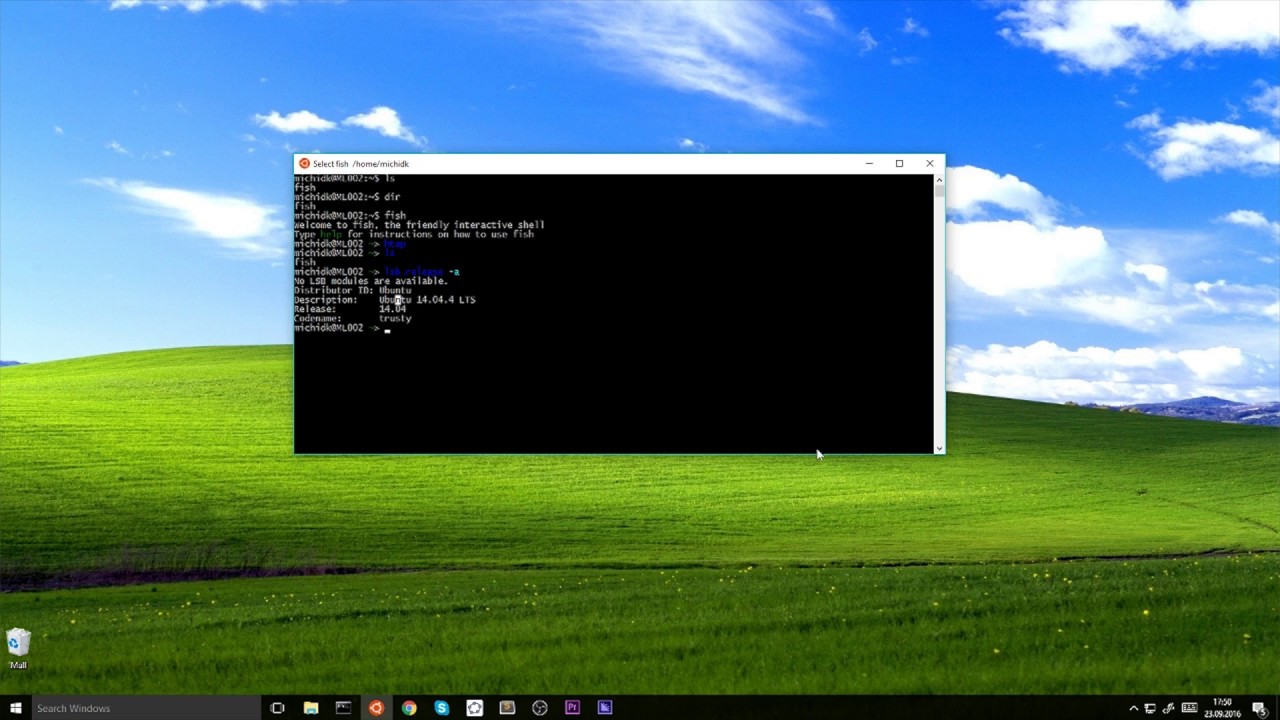This screenshot has height=720, width=1280.
Task: Click the 'No LSB modules are available.' line
Action: click(x=371, y=281)
